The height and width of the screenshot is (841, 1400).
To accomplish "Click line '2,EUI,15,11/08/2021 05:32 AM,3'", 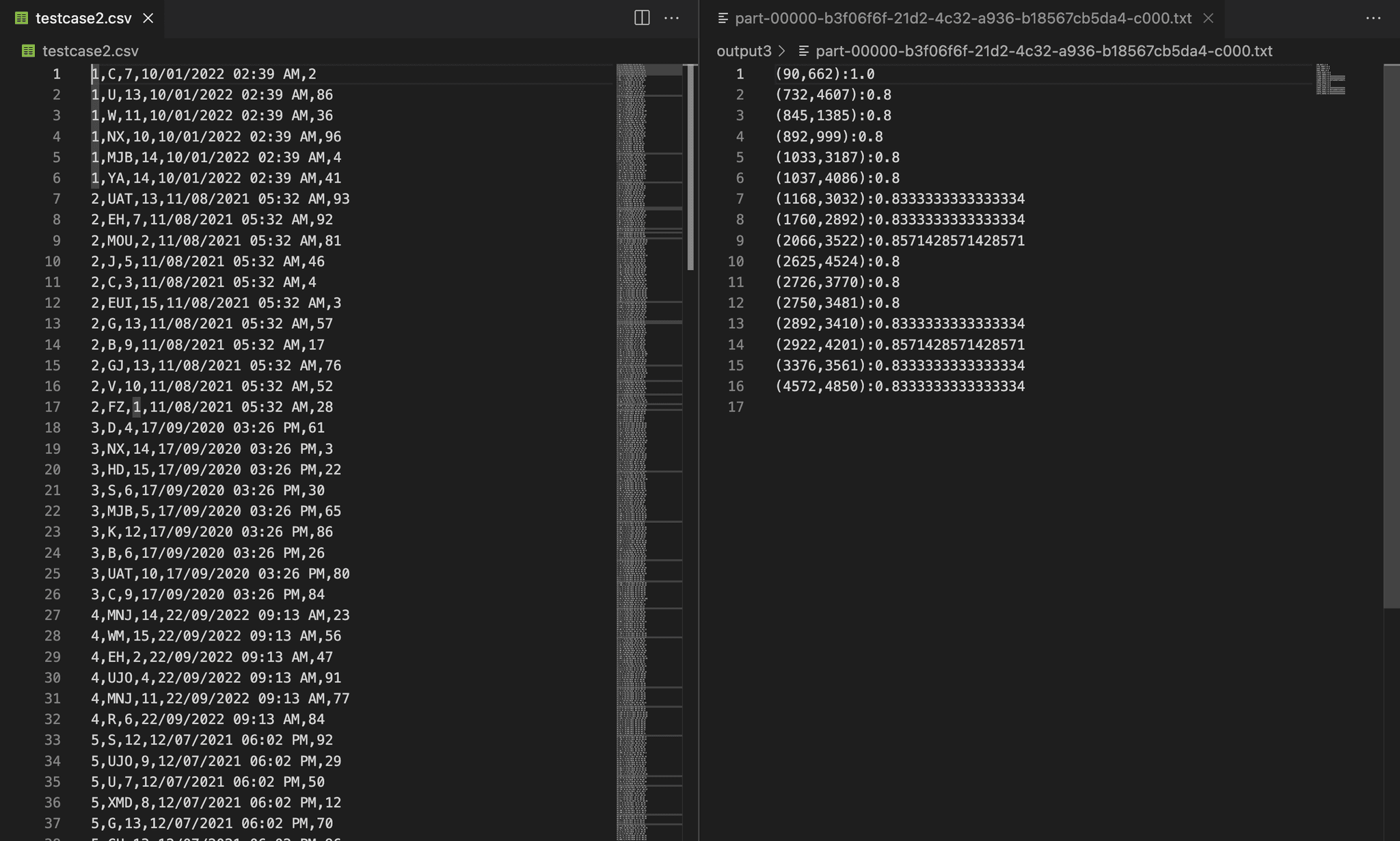I will coord(216,303).
